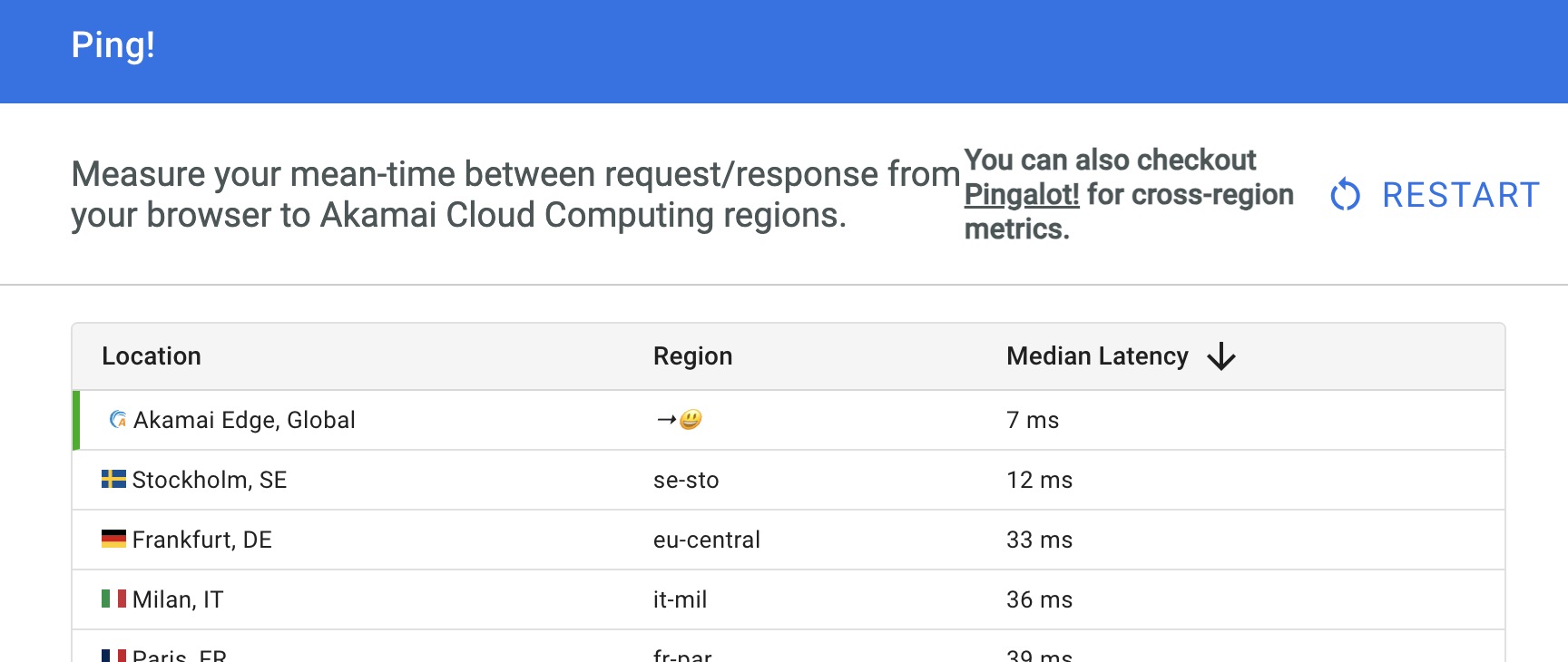Click the Ping! page title
Viewport: 1568px width, 662px height.
click(113, 45)
